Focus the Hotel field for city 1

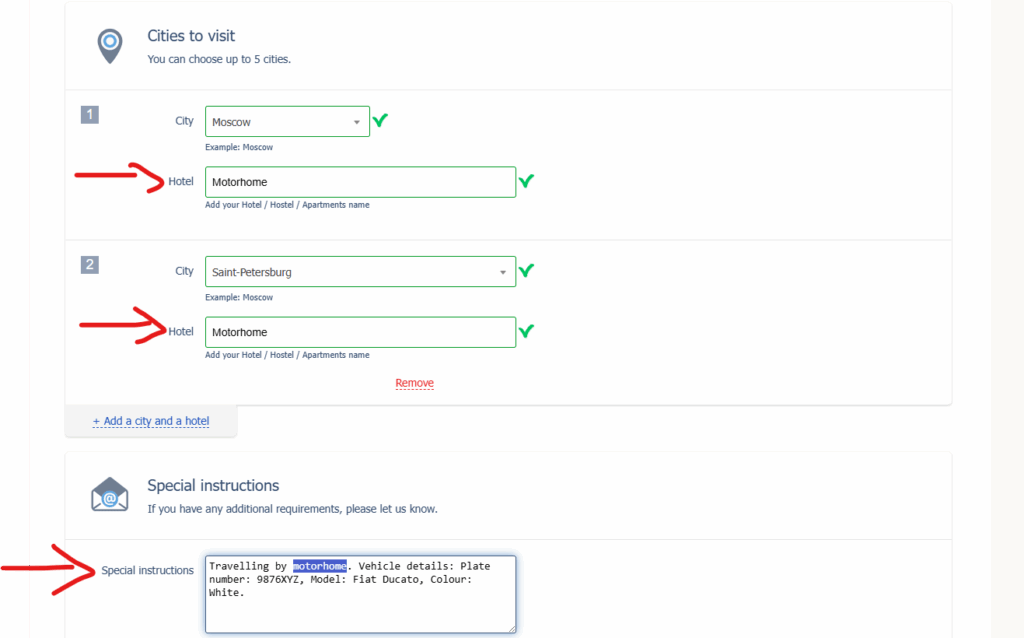pos(360,182)
